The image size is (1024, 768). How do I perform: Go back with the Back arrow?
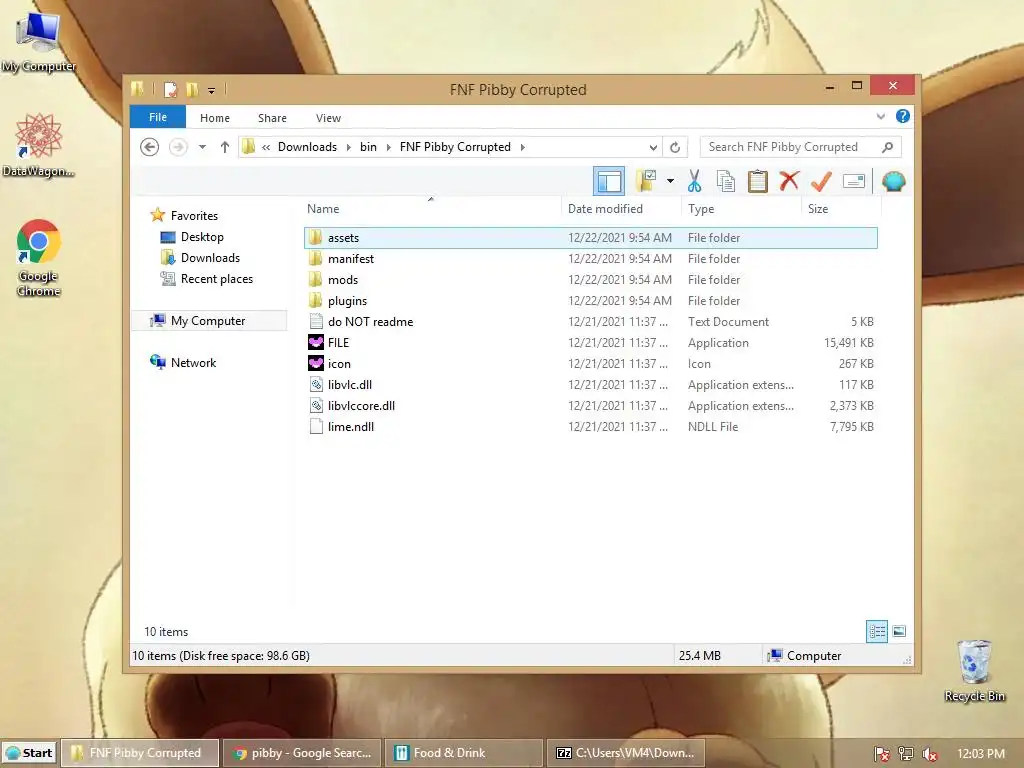tap(150, 147)
